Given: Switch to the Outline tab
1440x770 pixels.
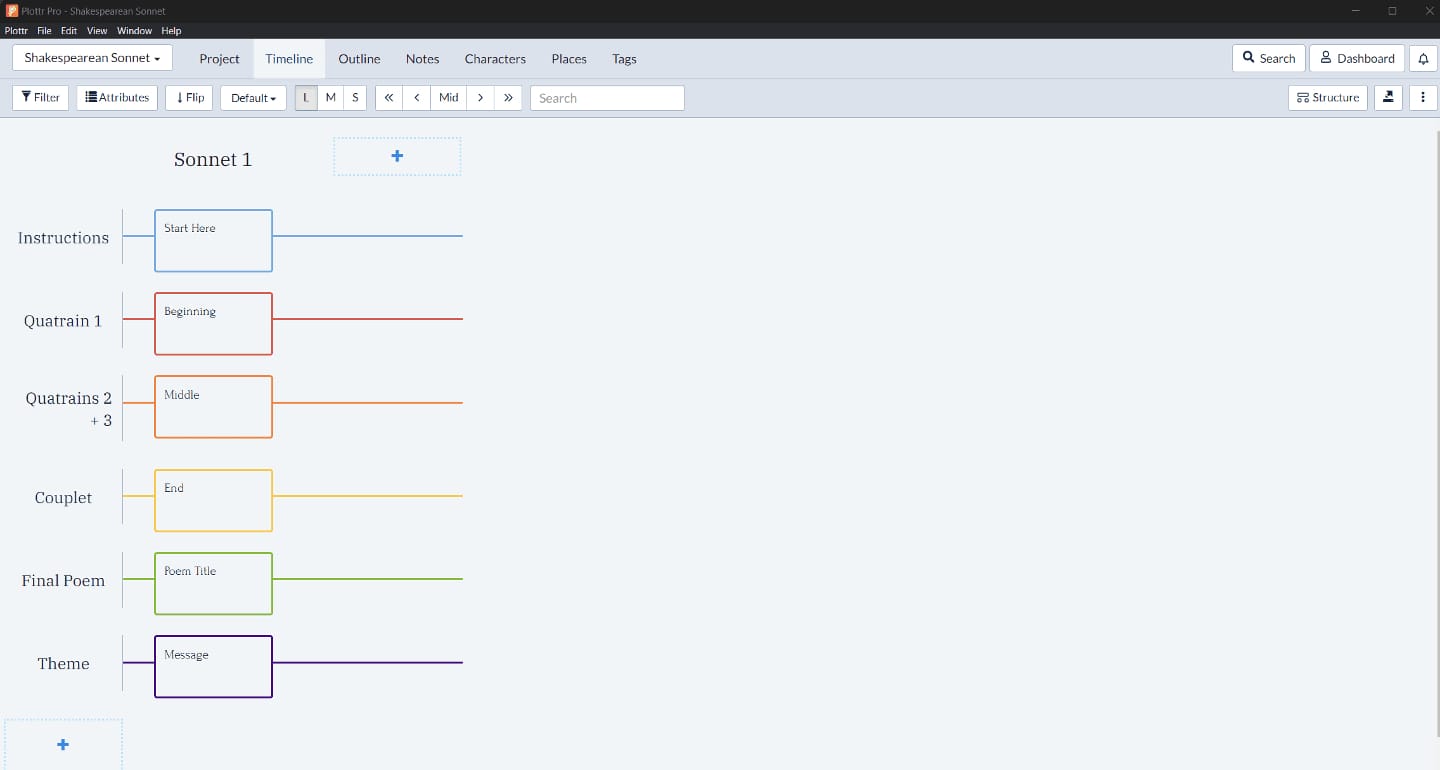Looking at the screenshot, I should click(359, 59).
